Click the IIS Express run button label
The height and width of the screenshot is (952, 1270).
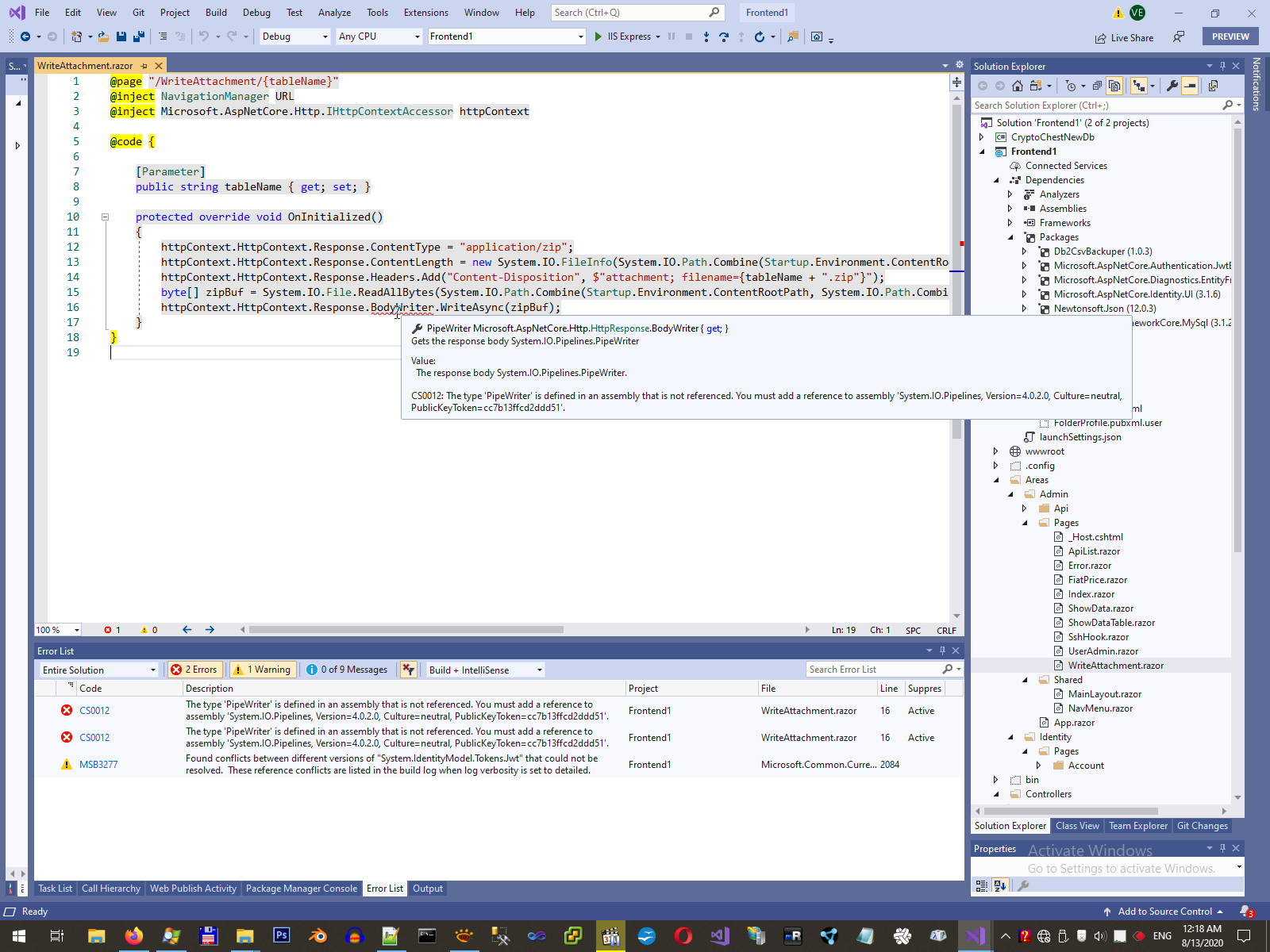tap(629, 36)
